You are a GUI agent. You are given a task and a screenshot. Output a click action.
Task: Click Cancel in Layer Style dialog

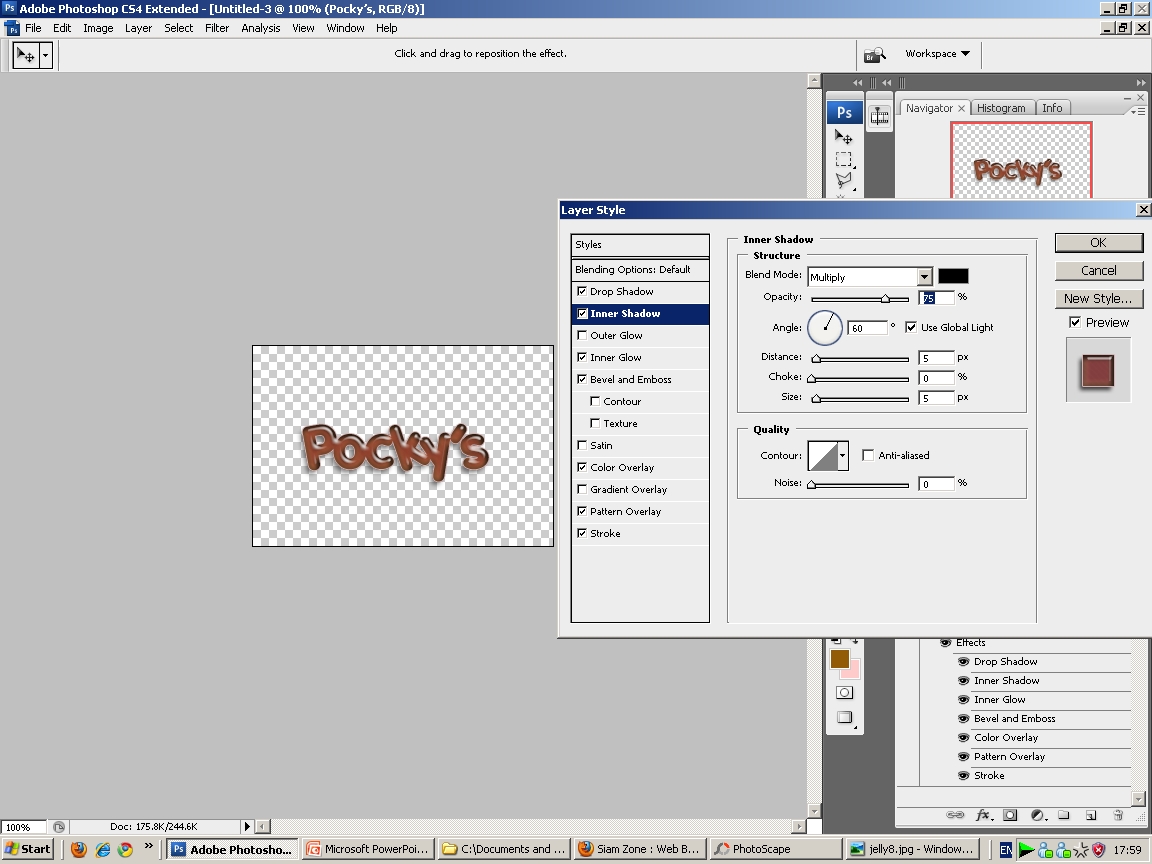1098,270
